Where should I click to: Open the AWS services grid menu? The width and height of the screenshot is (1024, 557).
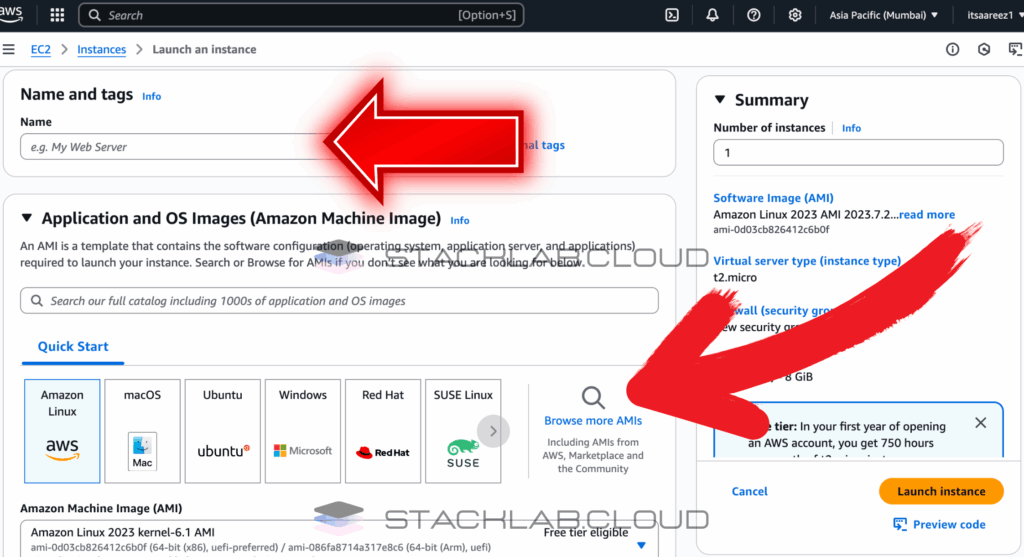(x=57, y=15)
